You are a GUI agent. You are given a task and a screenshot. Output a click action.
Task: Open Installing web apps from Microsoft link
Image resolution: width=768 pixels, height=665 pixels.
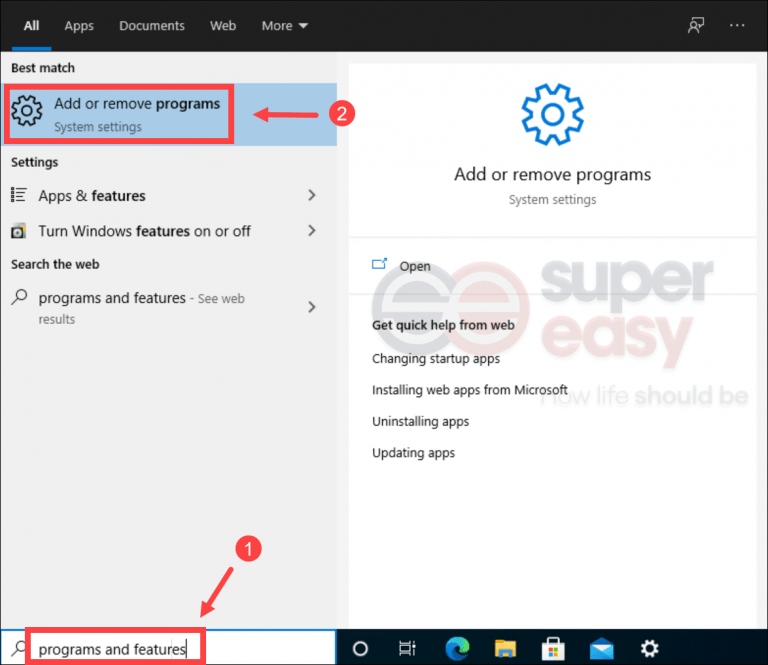[x=470, y=390]
